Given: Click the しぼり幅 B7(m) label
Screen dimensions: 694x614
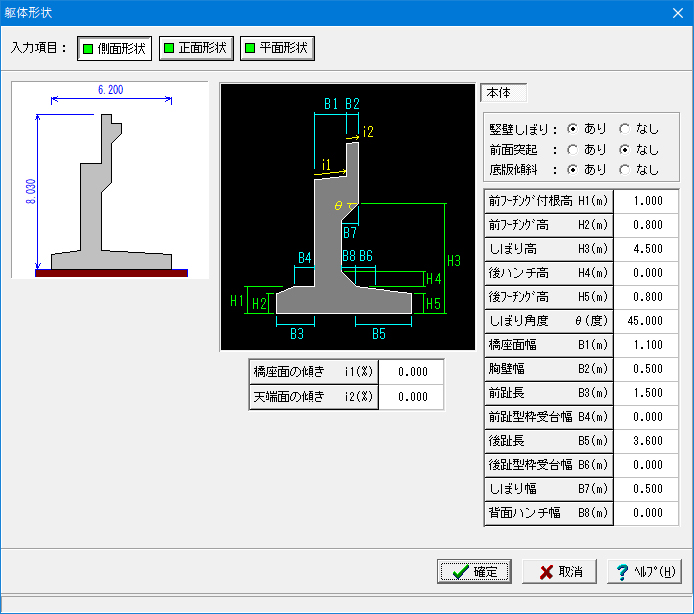Looking at the screenshot, I should pos(549,489).
